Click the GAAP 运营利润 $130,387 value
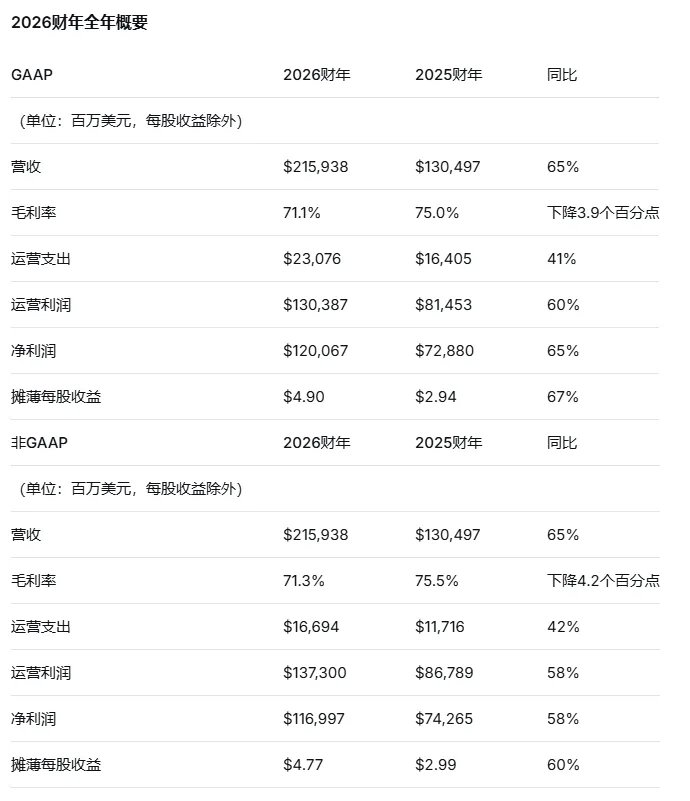Viewport: 690px width, 801px height. click(315, 304)
